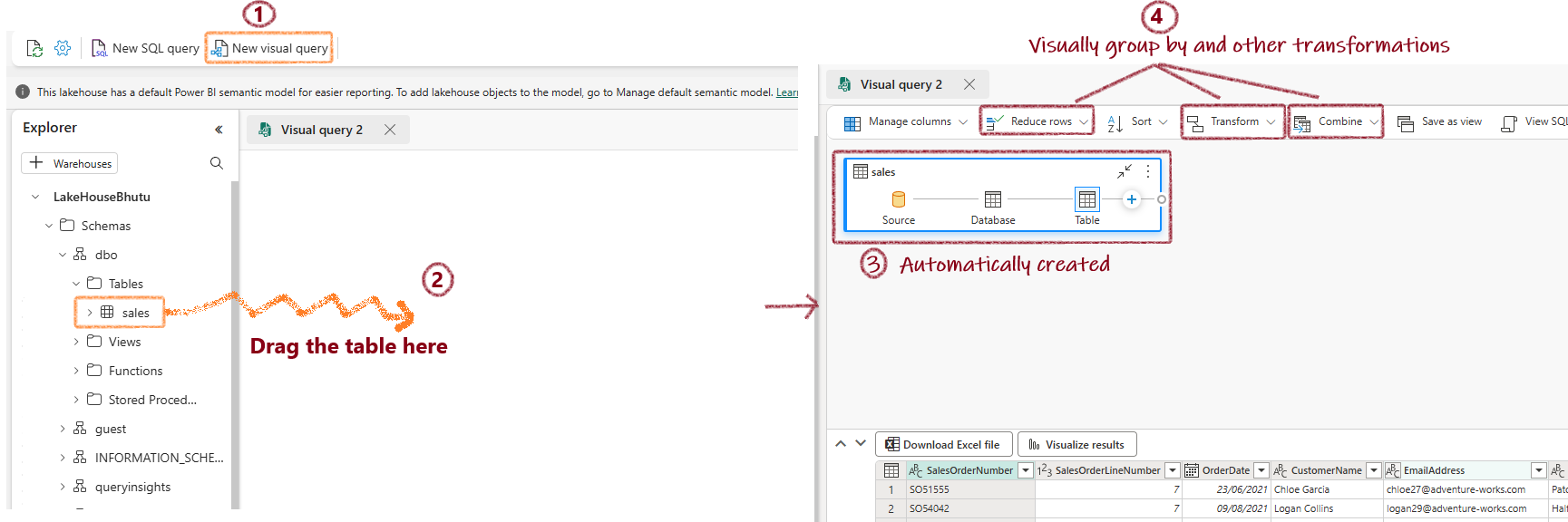This screenshot has width=1568, height=522.
Task: Open the Manage columns dropdown
Action: tap(905, 121)
